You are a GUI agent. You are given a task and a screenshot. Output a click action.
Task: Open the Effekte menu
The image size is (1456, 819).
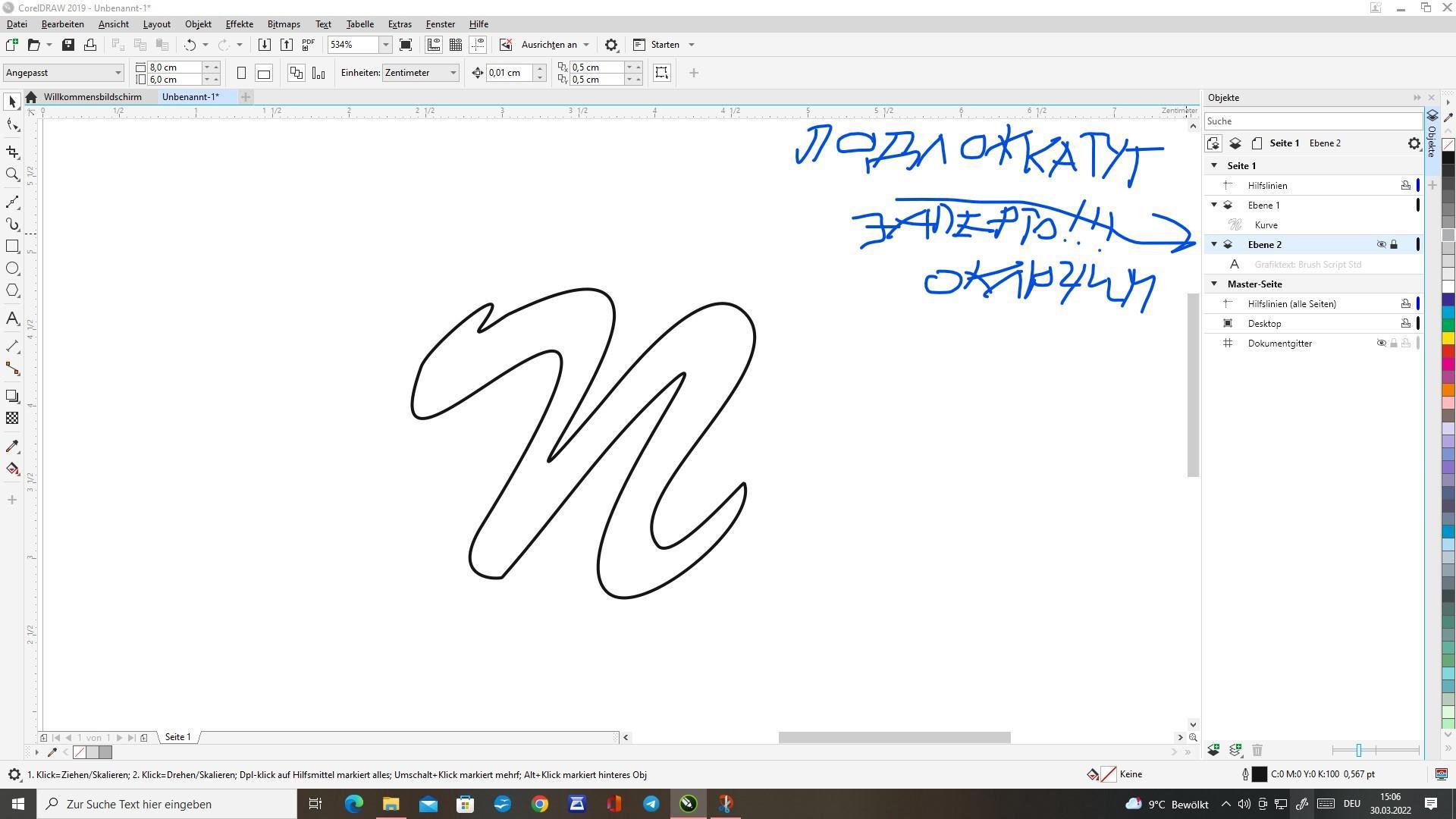[x=239, y=24]
